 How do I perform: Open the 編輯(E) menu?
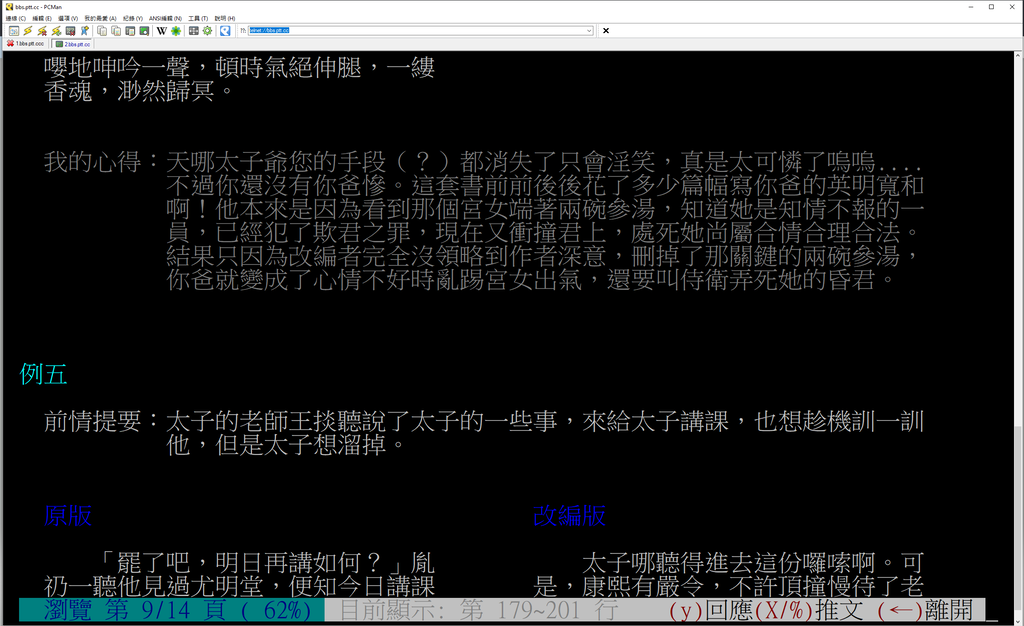coord(42,18)
